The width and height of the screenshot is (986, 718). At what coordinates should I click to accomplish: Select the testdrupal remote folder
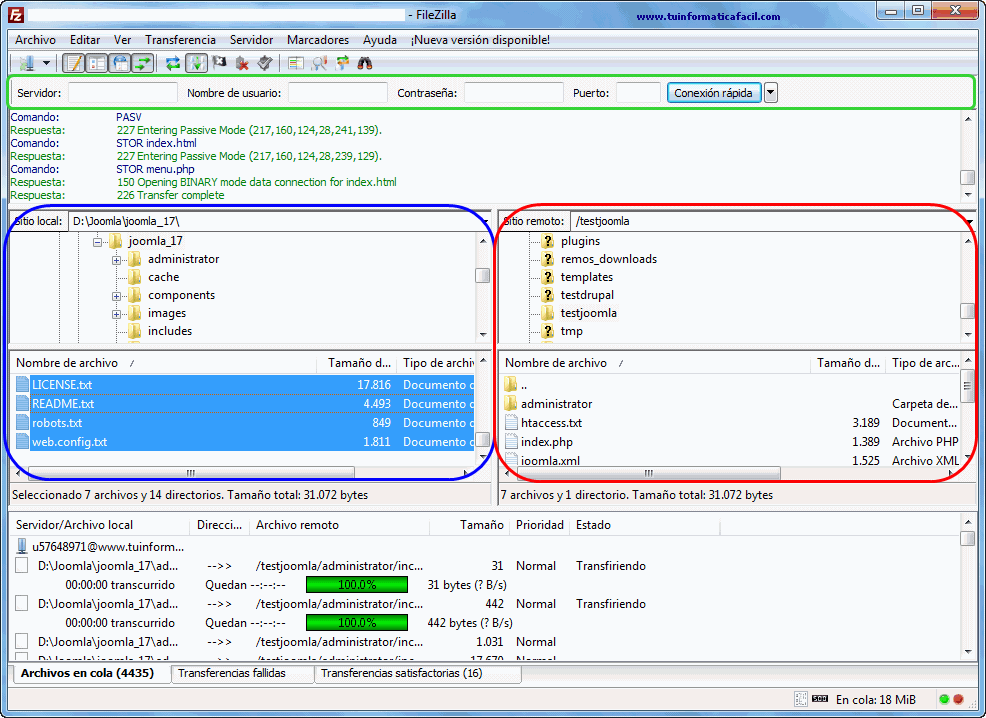coord(587,295)
